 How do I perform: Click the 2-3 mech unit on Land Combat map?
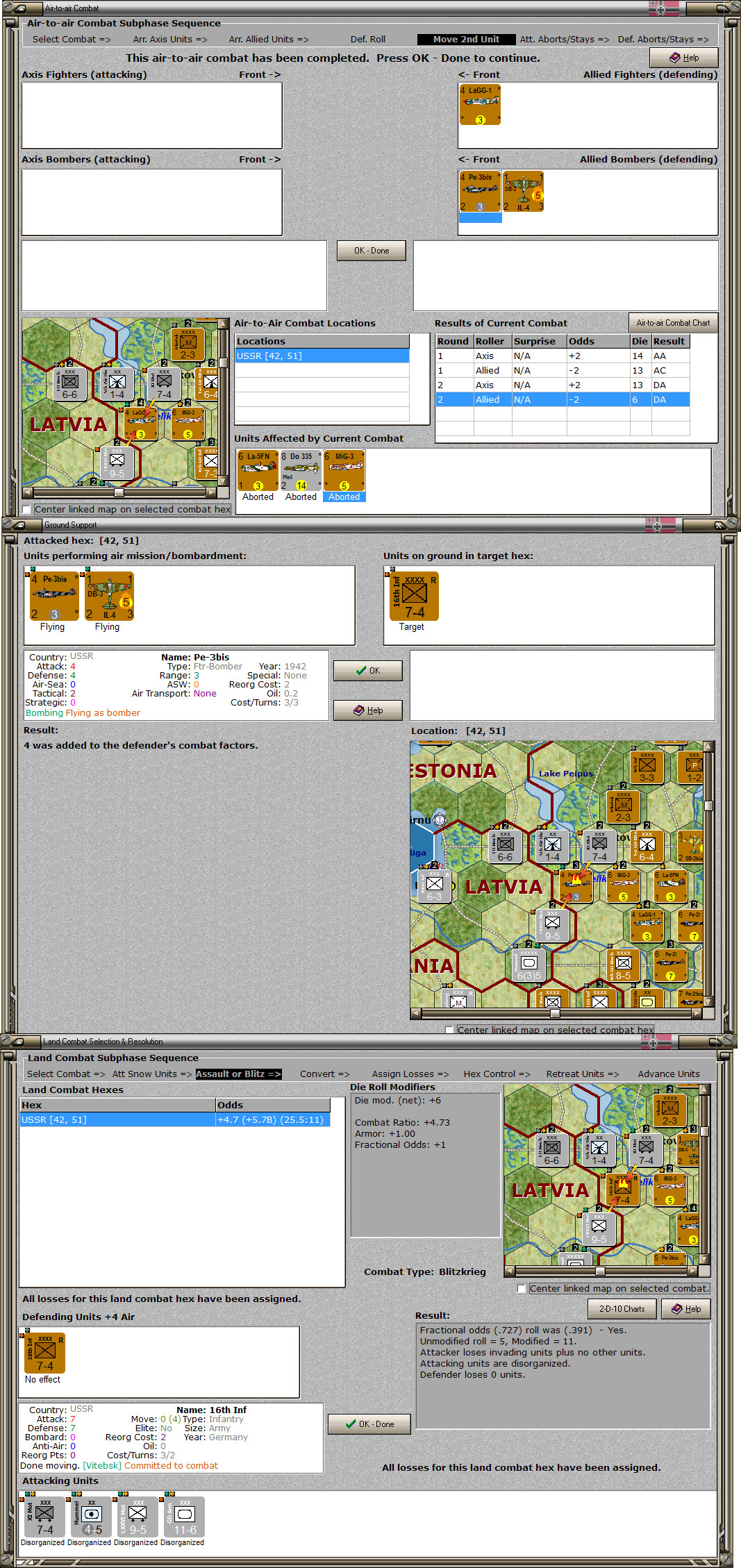click(x=669, y=1110)
